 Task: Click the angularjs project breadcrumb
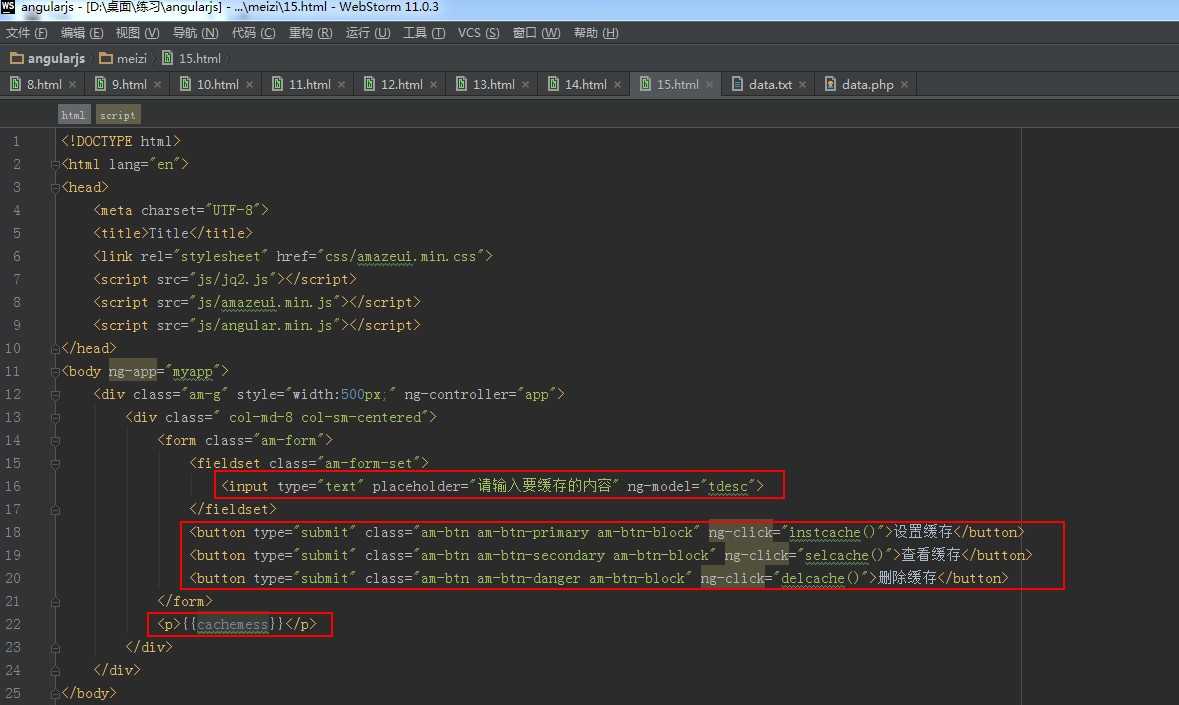[47, 59]
